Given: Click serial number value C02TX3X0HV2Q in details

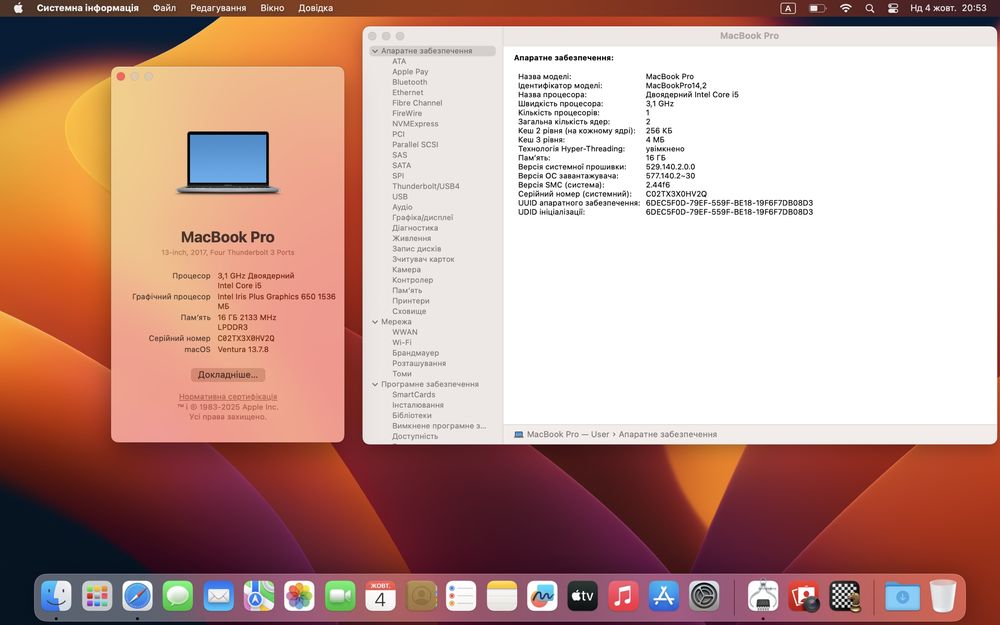Looking at the screenshot, I should pos(676,194).
